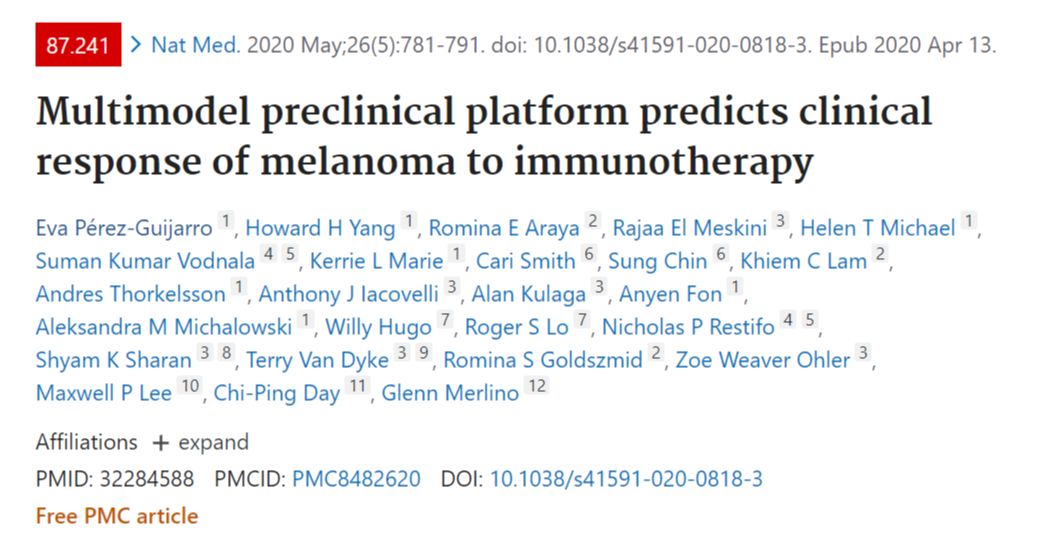Expand the Affiliations section
The width and height of the screenshot is (1039, 535).
tap(142, 442)
